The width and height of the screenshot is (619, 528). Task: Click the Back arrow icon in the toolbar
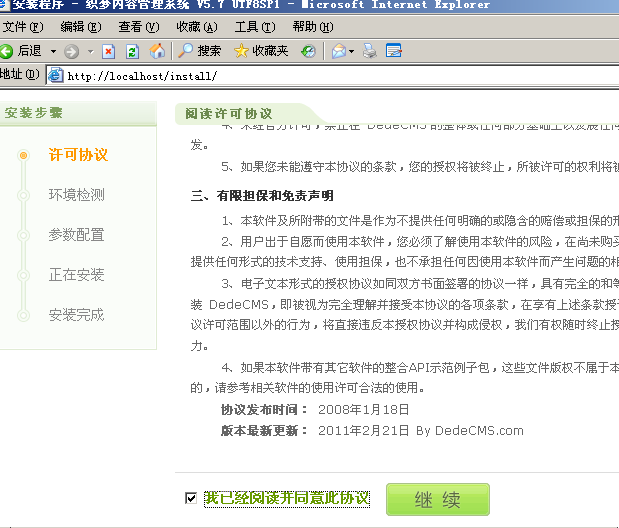[6, 51]
